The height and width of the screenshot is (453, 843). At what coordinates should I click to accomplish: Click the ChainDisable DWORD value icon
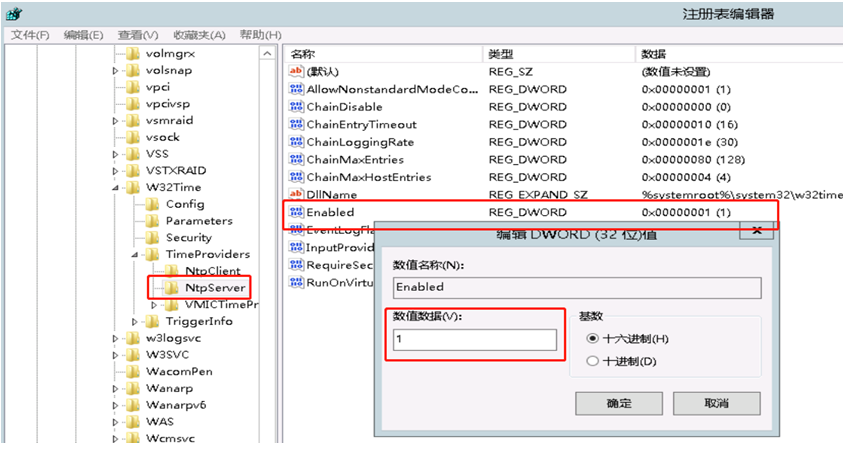point(296,106)
